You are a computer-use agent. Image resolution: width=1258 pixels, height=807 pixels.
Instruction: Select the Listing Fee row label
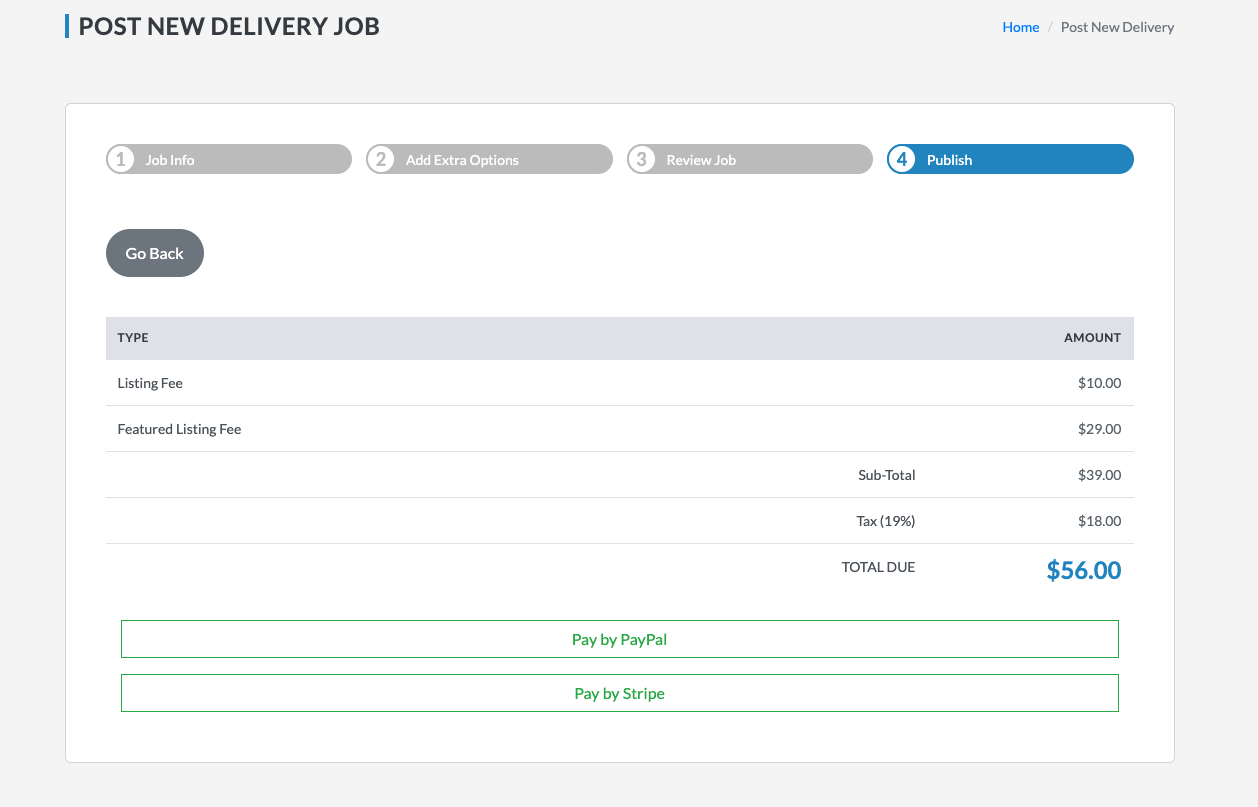pyautogui.click(x=150, y=383)
